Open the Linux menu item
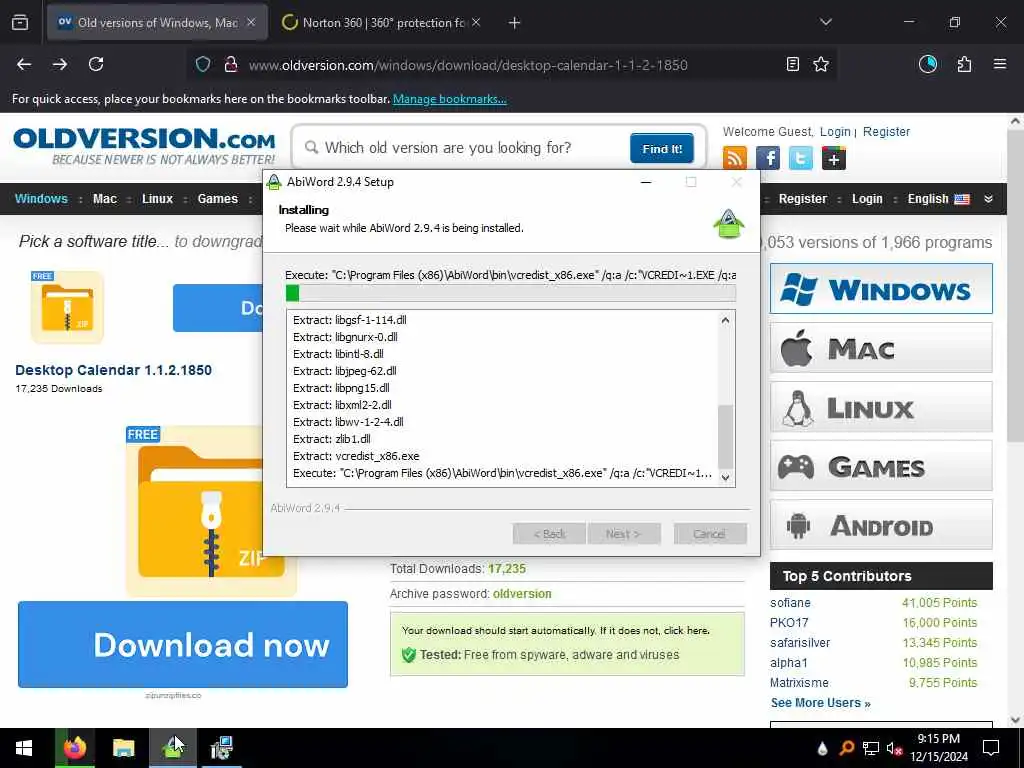Viewport: 1024px width, 768px height. pyautogui.click(x=157, y=199)
